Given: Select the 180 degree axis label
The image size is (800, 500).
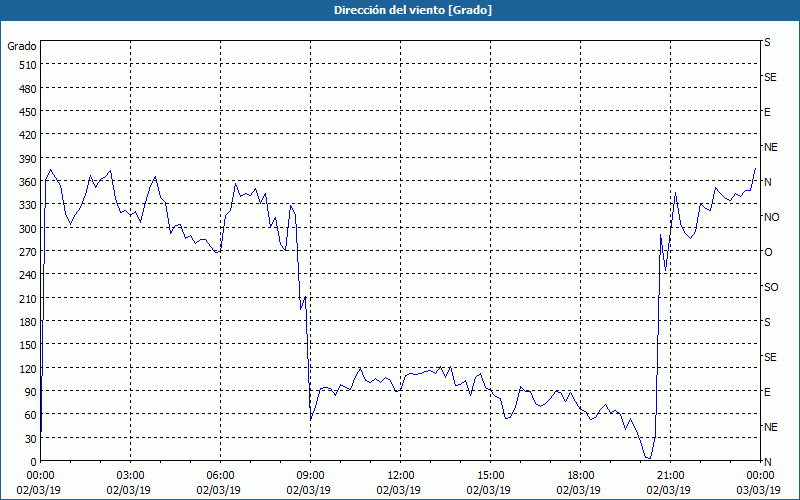Looking at the screenshot, I should coord(27,322).
